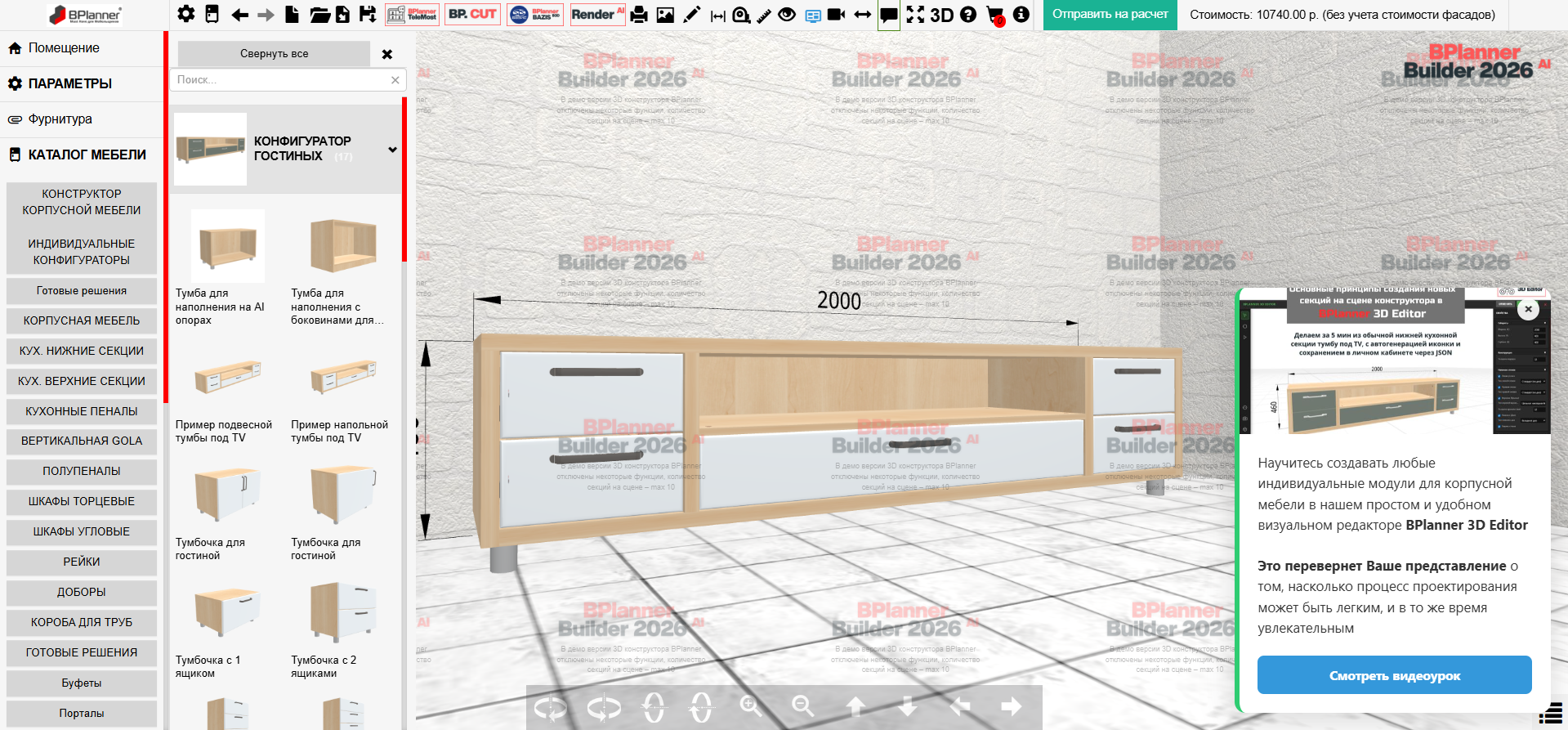Screen dimensions: 1568x730
Task: Select the ruler tool in the toolbar
Action: point(764,15)
